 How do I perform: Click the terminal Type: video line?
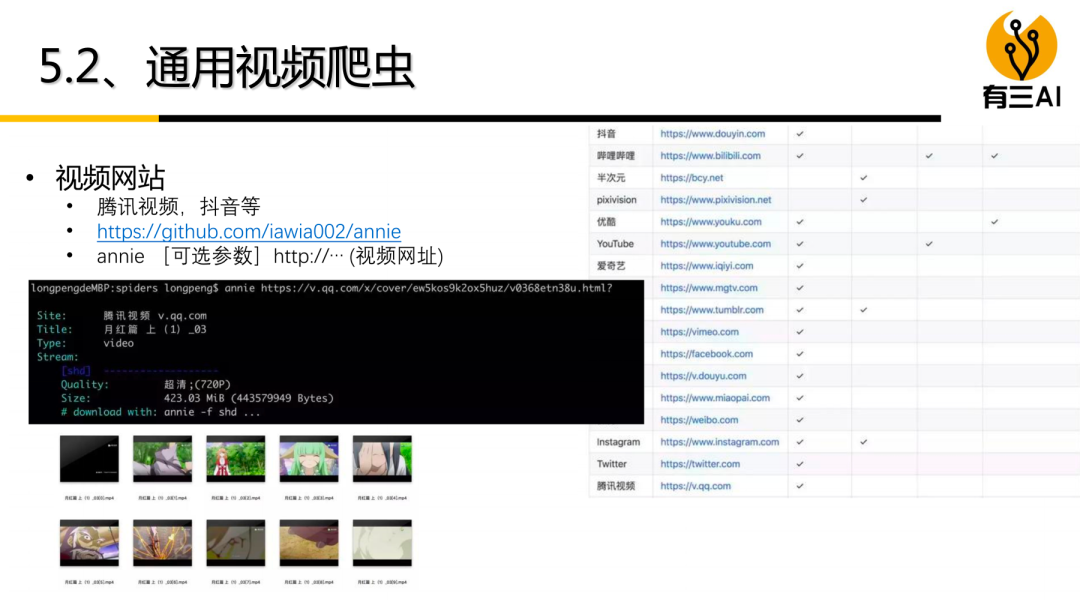85,343
